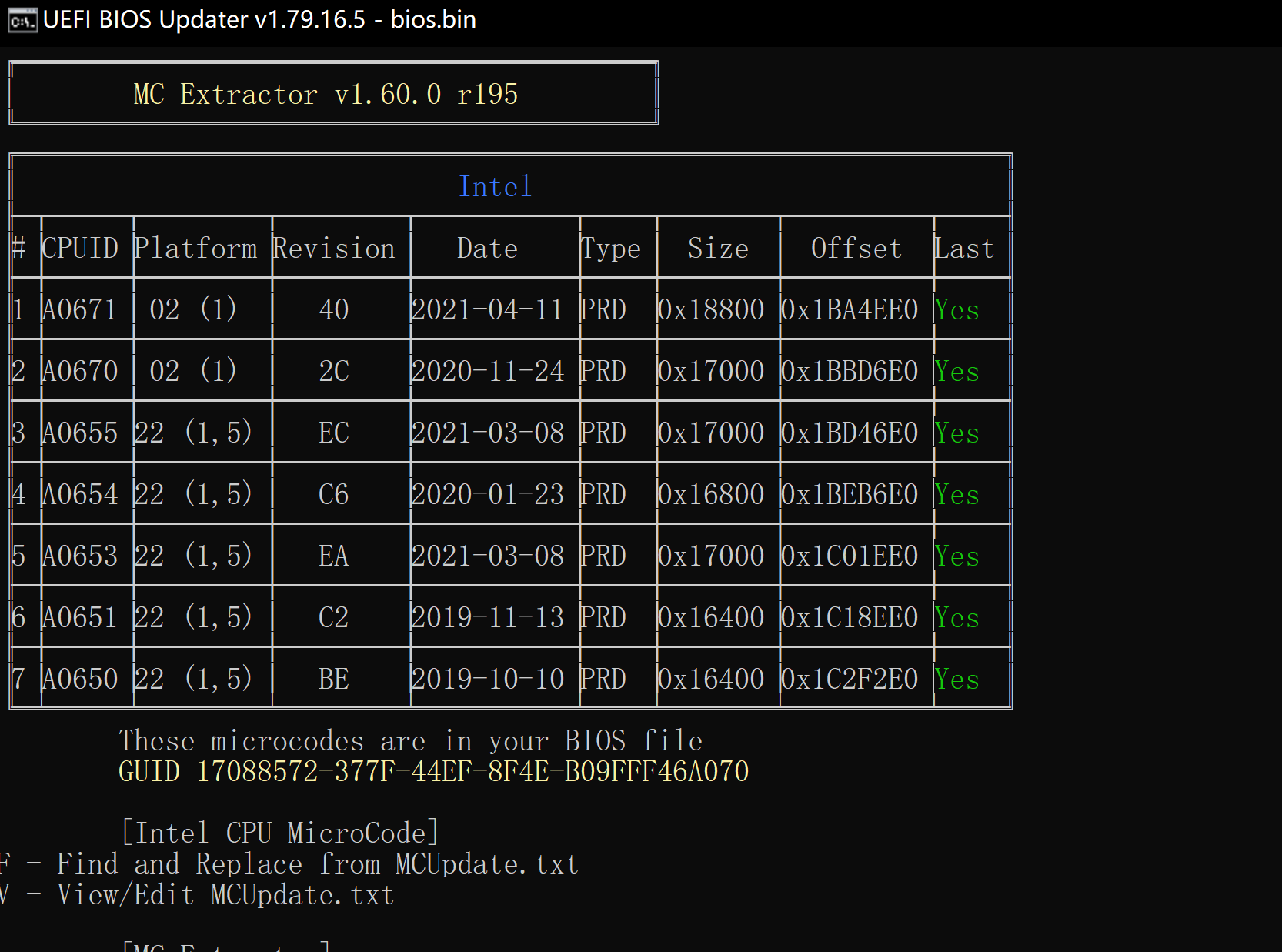The width and height of the screenshot is (1282, 952).
Task: Click size 0x17000 in A0670 row
Action: point(711,371)
